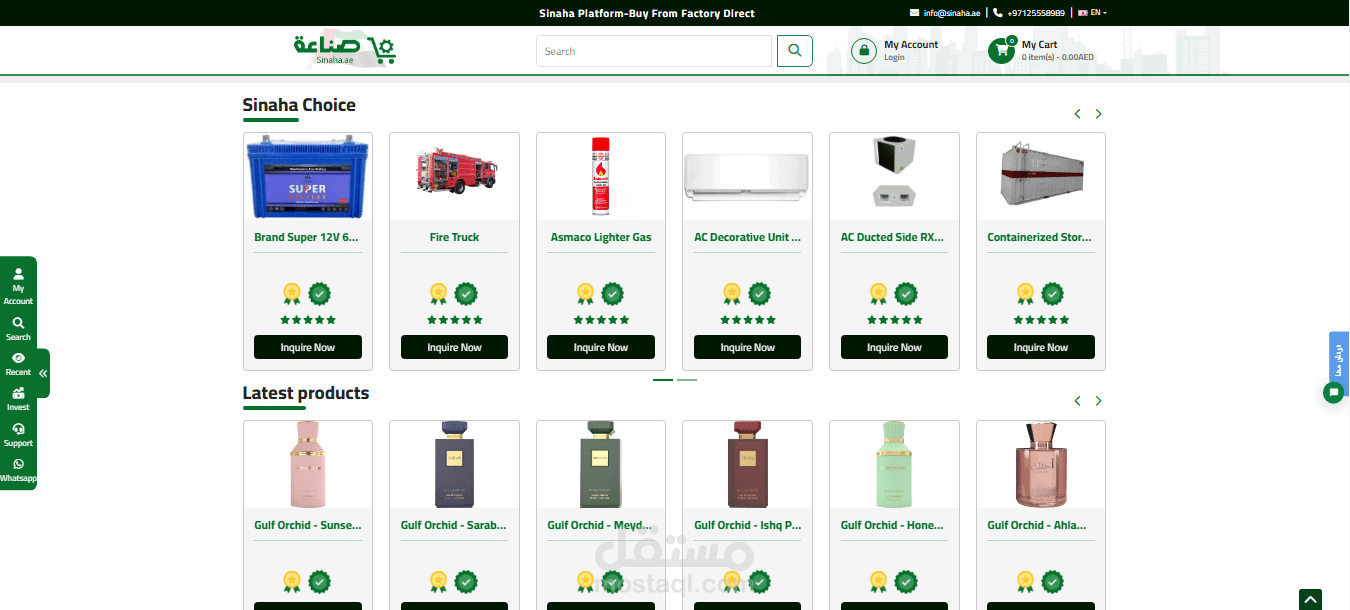Open Support in left sidebar
Viewport: 1350px width, 610px height.
tap(18, 435)
